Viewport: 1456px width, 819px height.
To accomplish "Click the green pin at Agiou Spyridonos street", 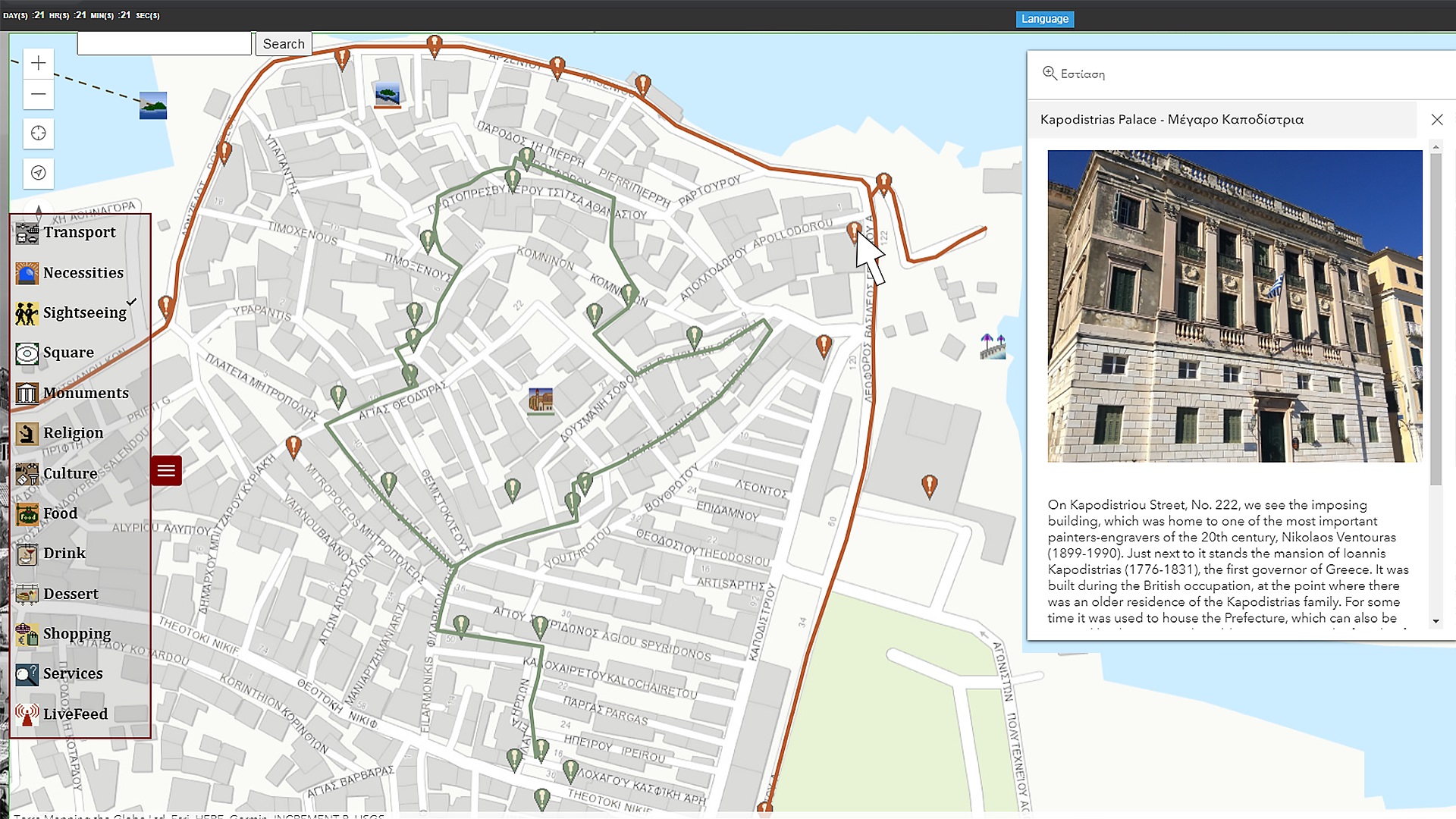I will [539, 627].
